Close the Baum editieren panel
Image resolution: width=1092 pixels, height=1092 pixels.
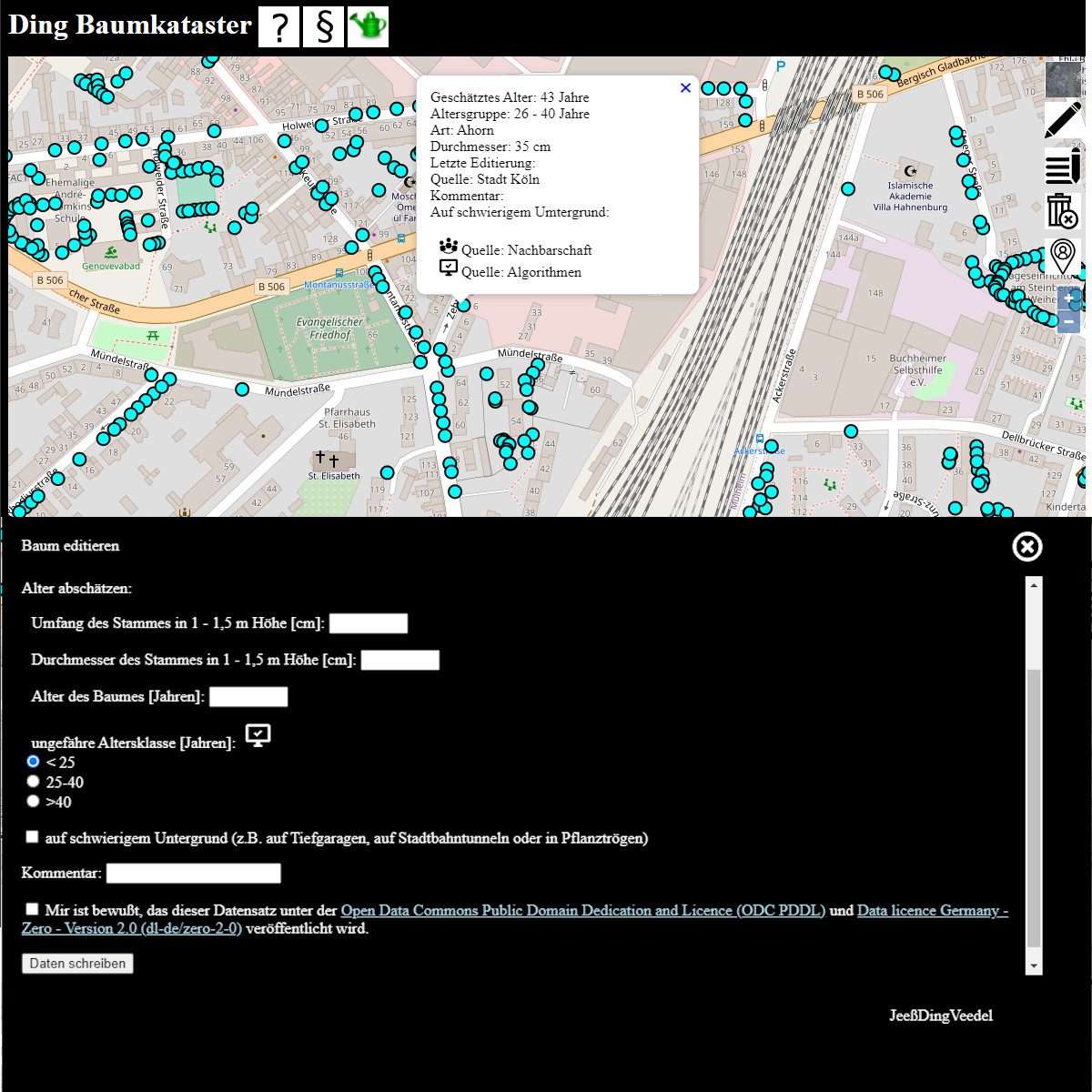(1027, 546)
